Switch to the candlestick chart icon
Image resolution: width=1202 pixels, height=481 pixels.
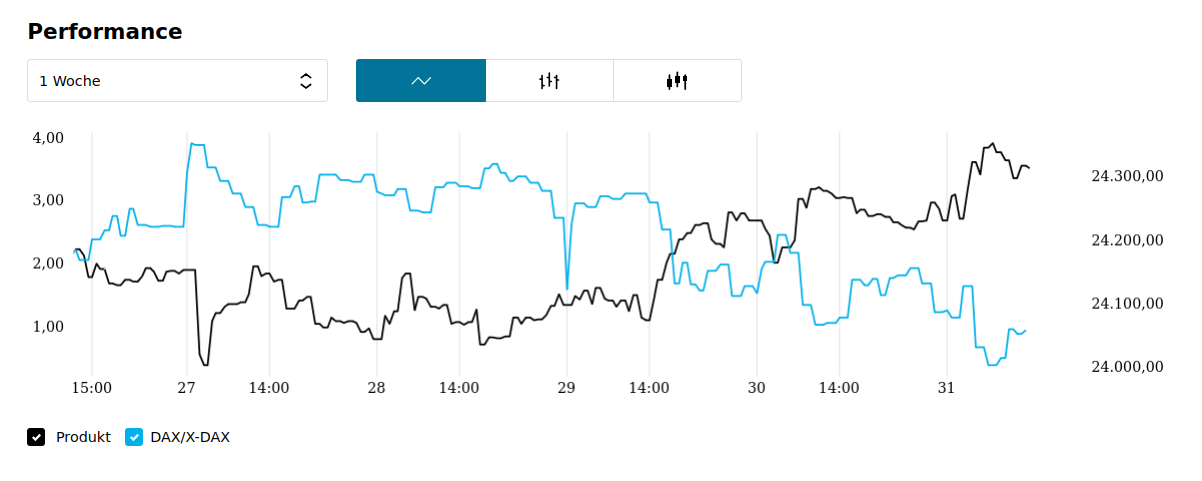click(x=677, y=81)
